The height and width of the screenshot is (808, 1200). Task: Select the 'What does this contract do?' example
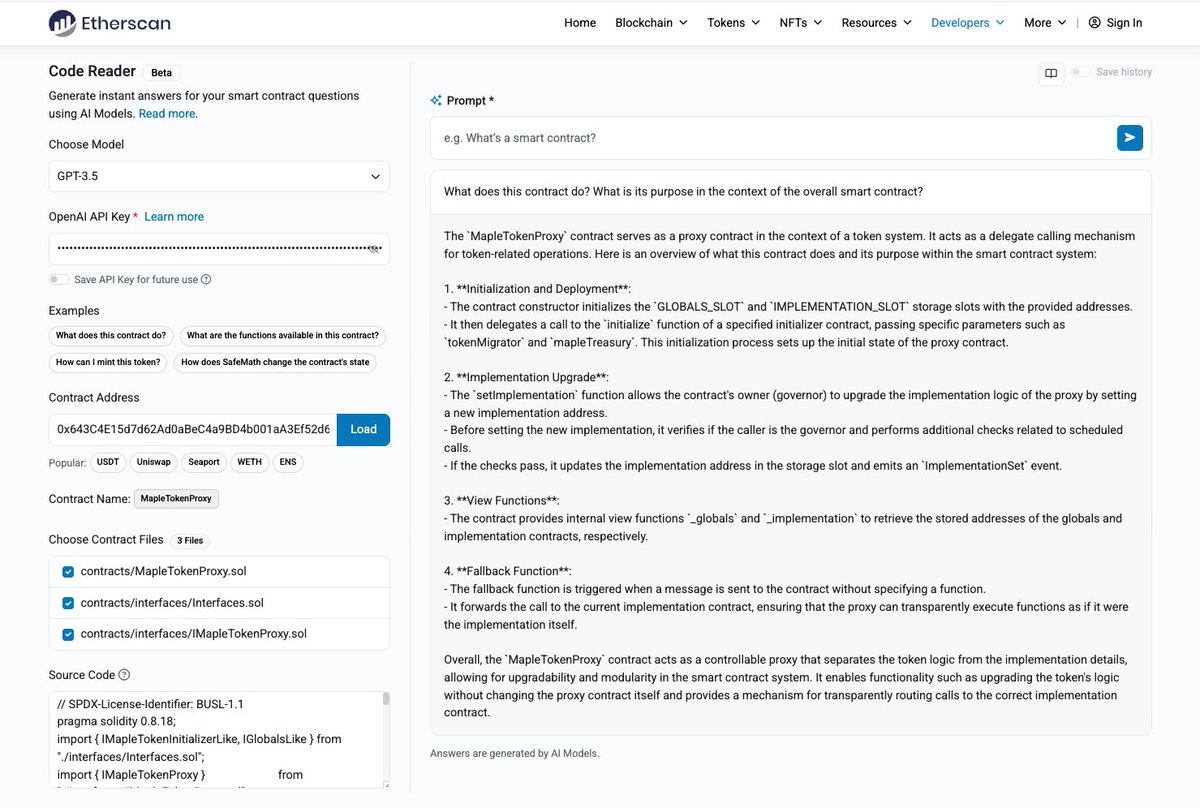coord(111,336)
